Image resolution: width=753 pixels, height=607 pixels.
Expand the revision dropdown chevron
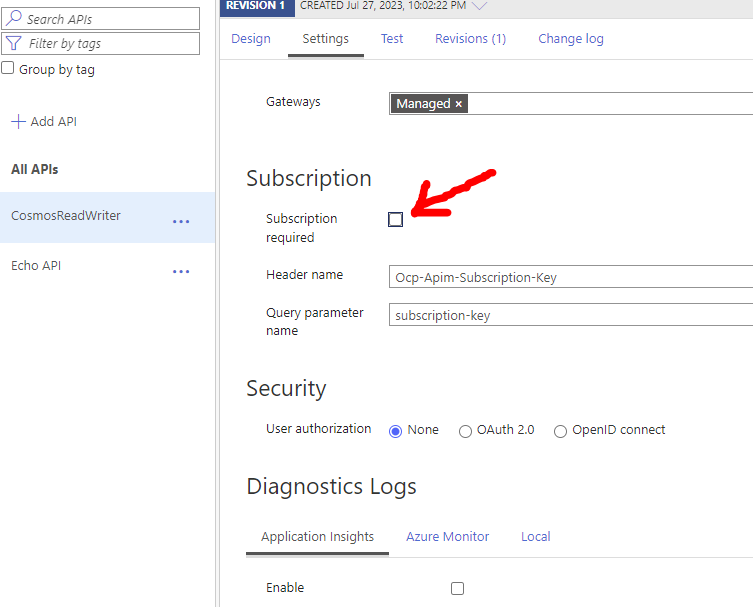479,6
